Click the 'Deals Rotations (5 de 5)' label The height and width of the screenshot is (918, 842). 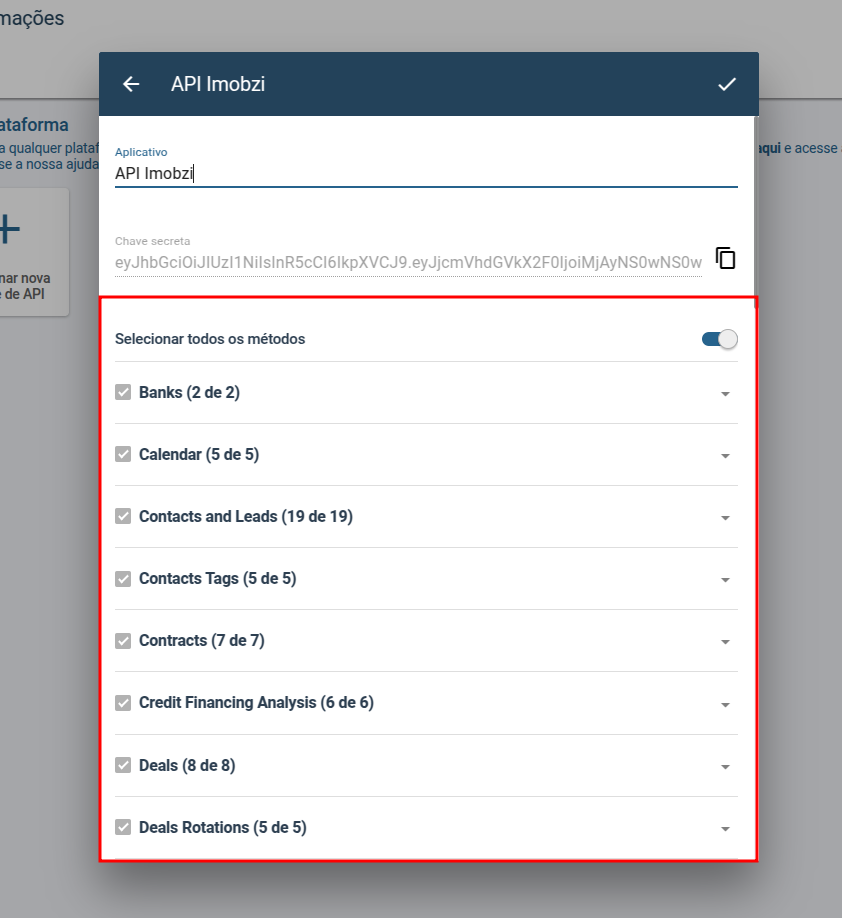pos(223,828)
